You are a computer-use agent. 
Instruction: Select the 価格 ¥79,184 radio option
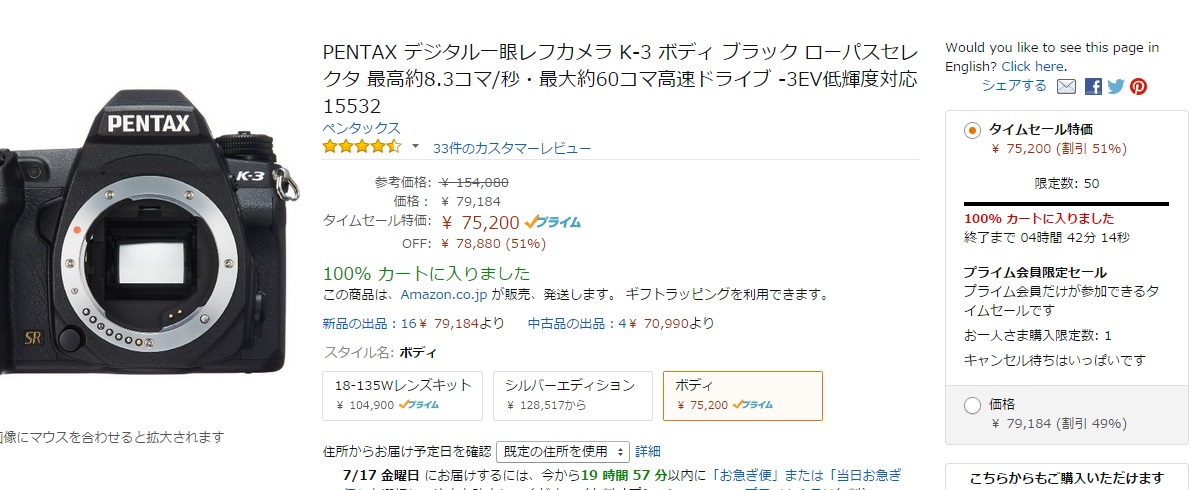pos(972,406)
